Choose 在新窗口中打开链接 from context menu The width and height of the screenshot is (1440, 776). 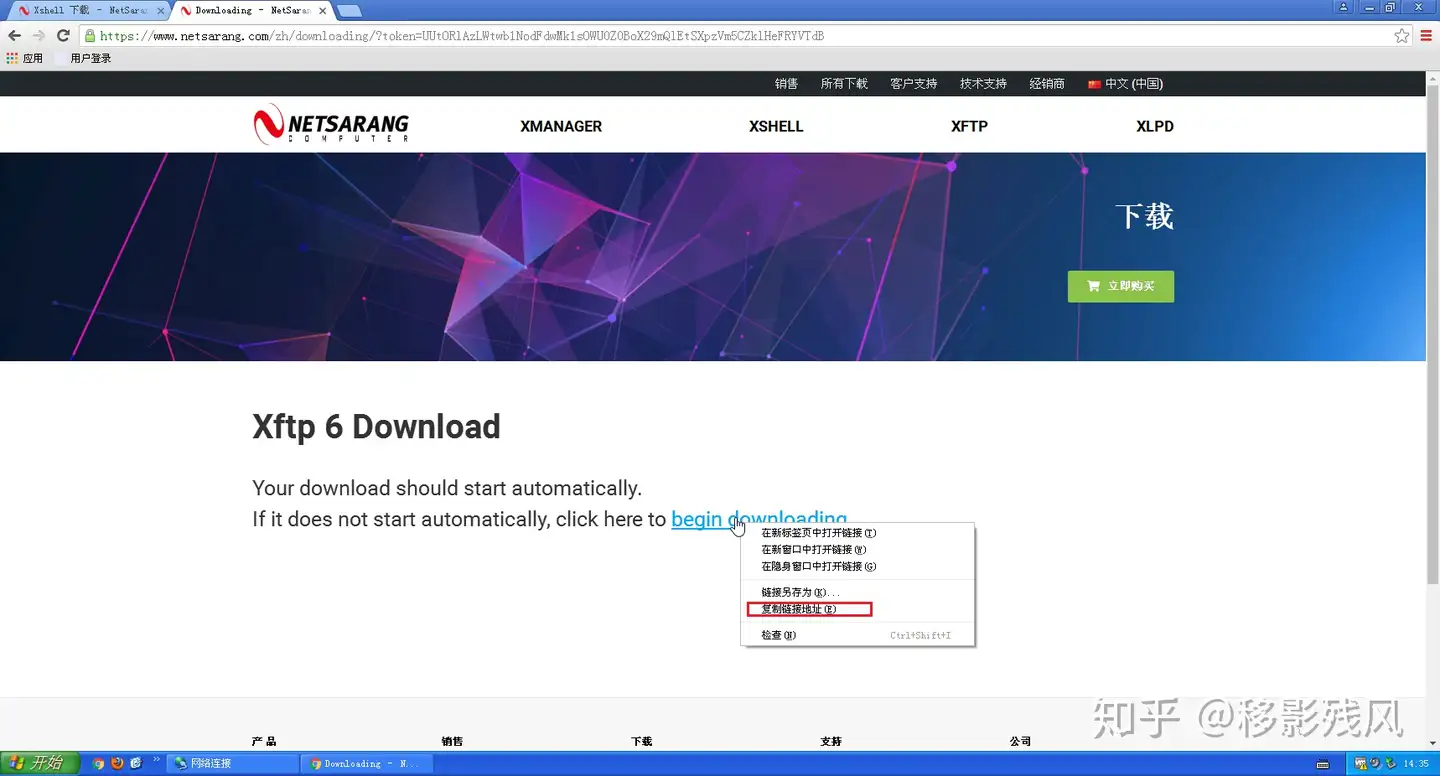(x=858, y=549)
